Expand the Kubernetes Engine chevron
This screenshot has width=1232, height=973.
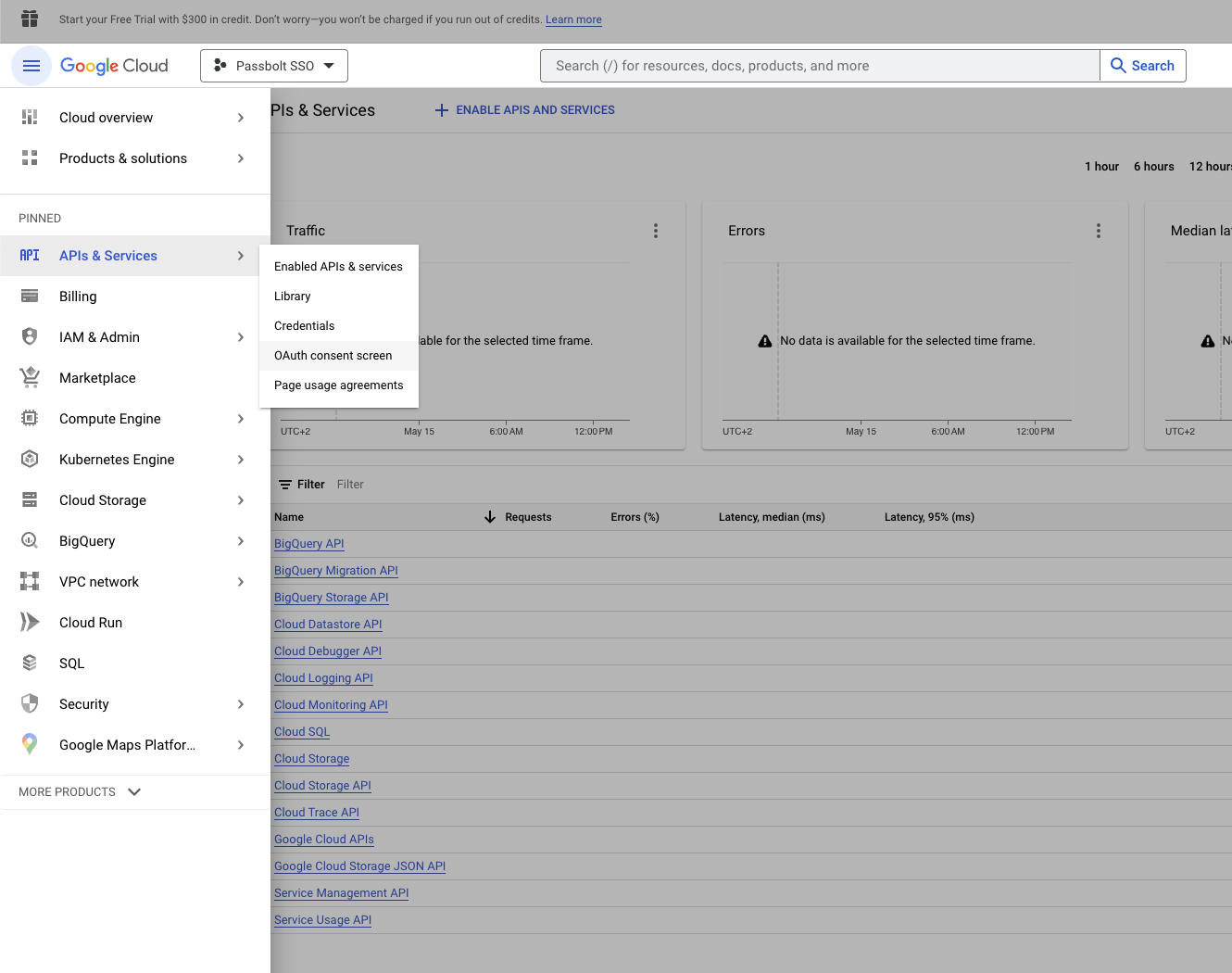(241, 460)
